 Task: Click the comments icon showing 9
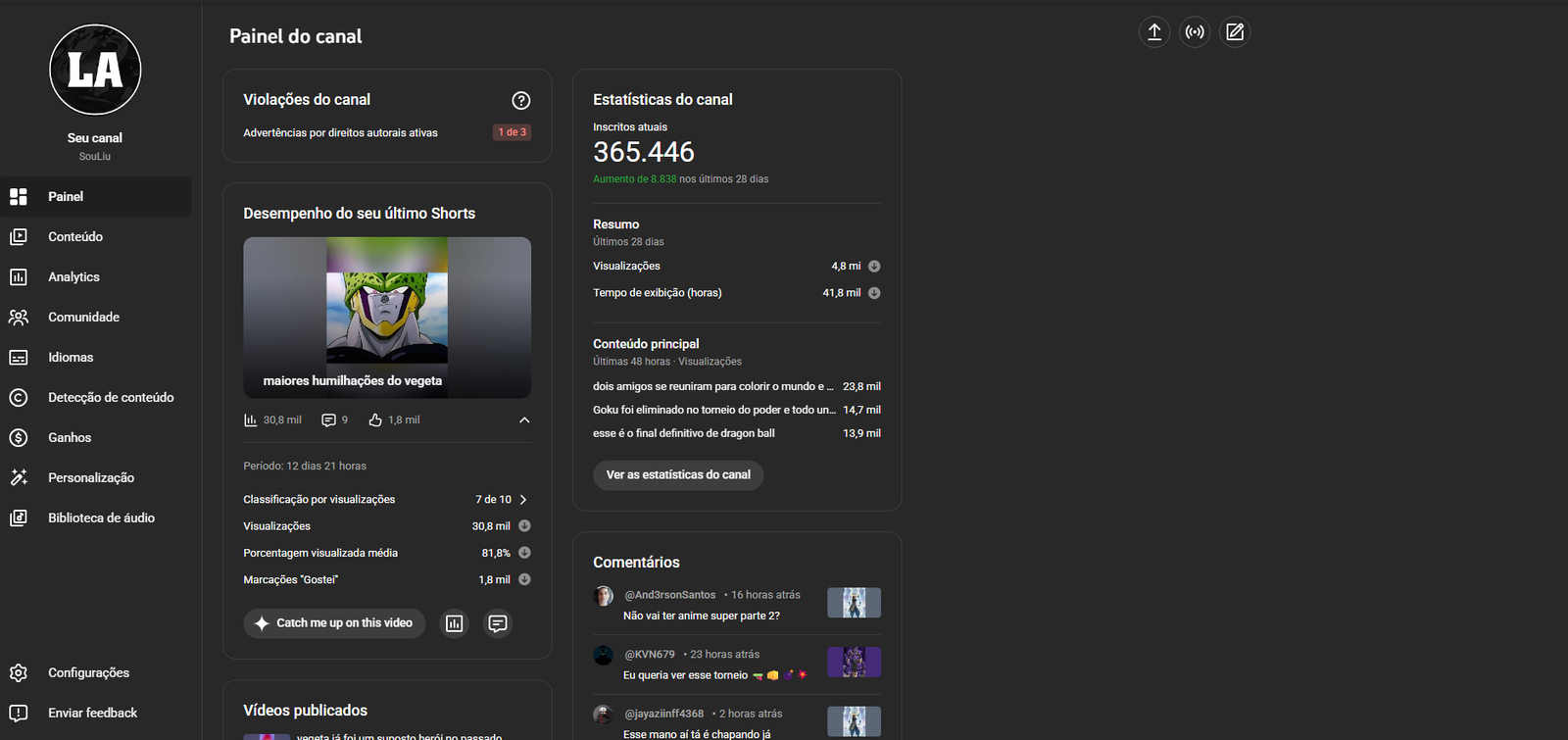coord(328,420)
